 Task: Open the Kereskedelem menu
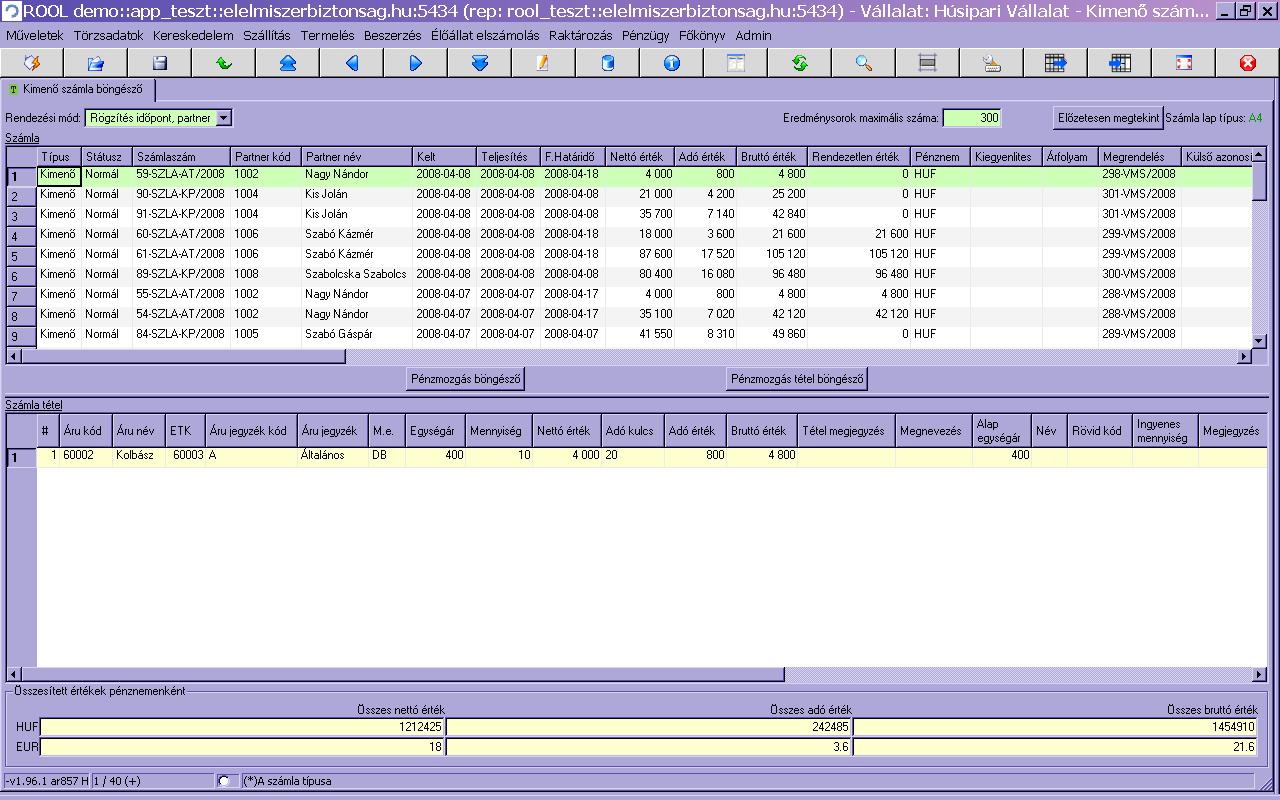193,35
